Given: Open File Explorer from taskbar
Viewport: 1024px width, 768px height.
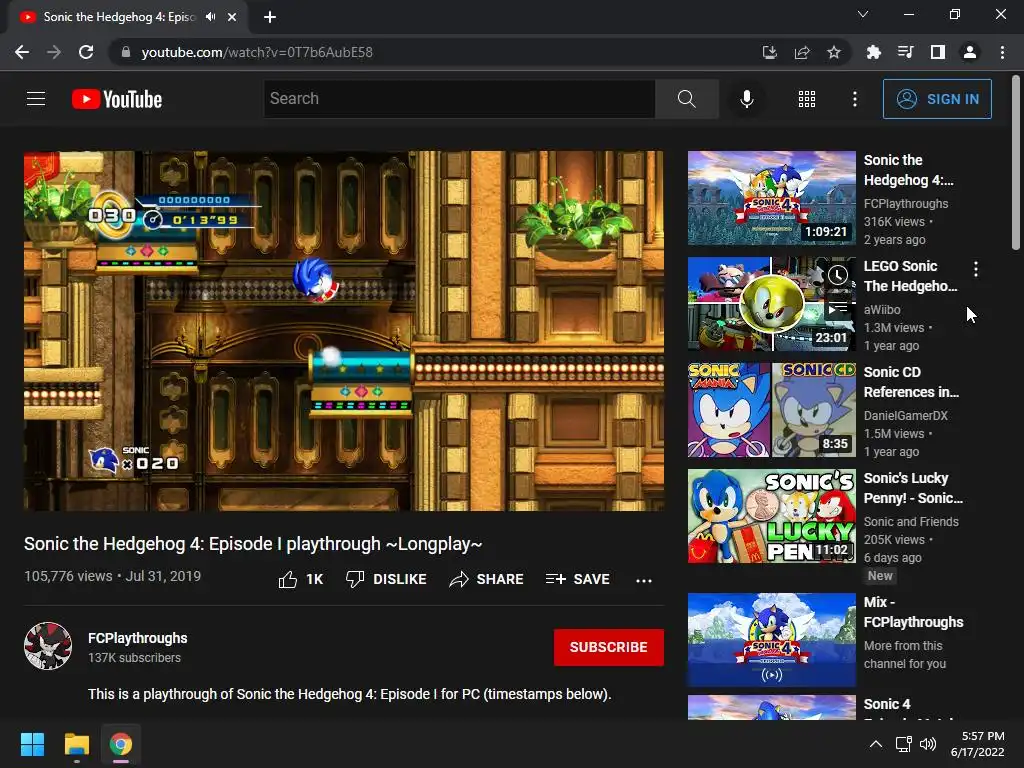Looking at the screenshot, I should [76, 744].
